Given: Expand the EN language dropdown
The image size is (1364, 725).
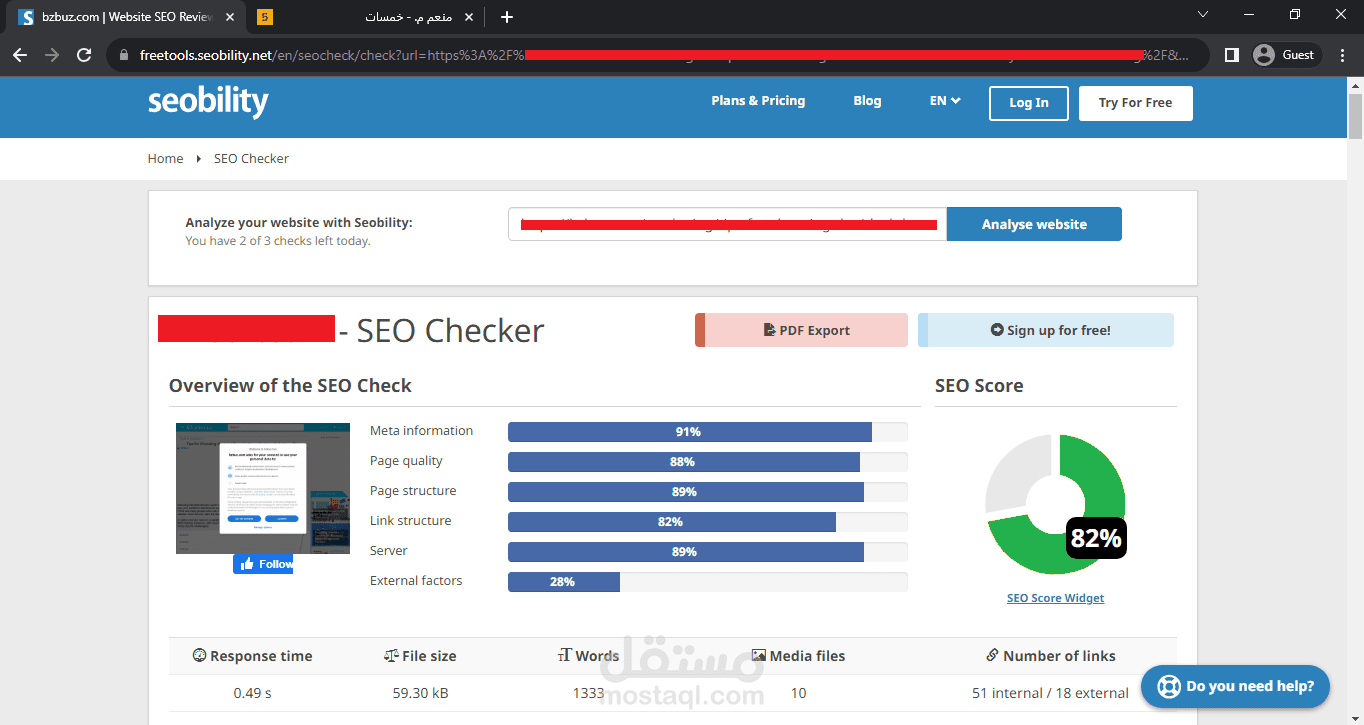Looking at the screenshot, I should click(x=945, y=101).
